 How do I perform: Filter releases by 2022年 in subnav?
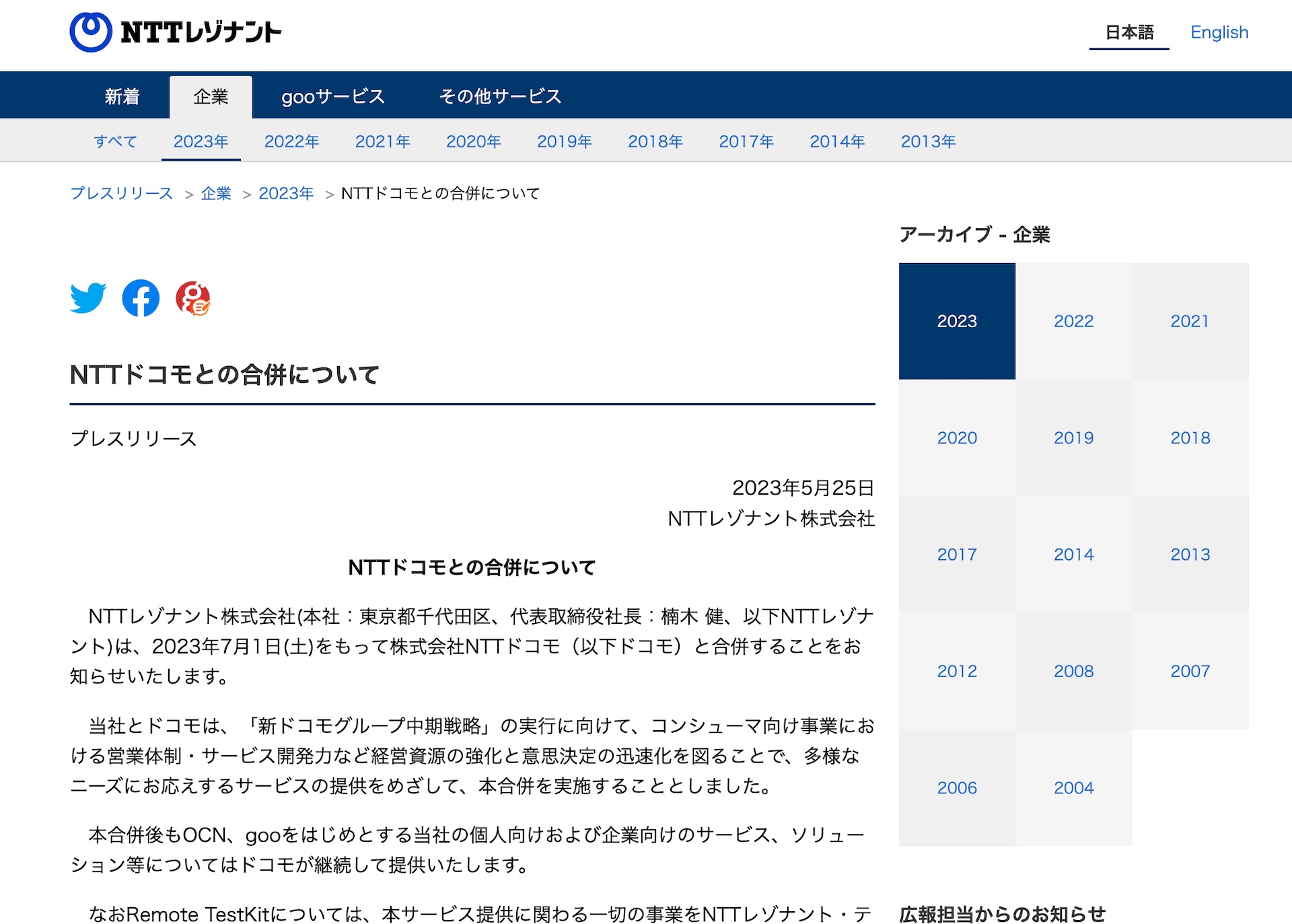tap(291, 141)
